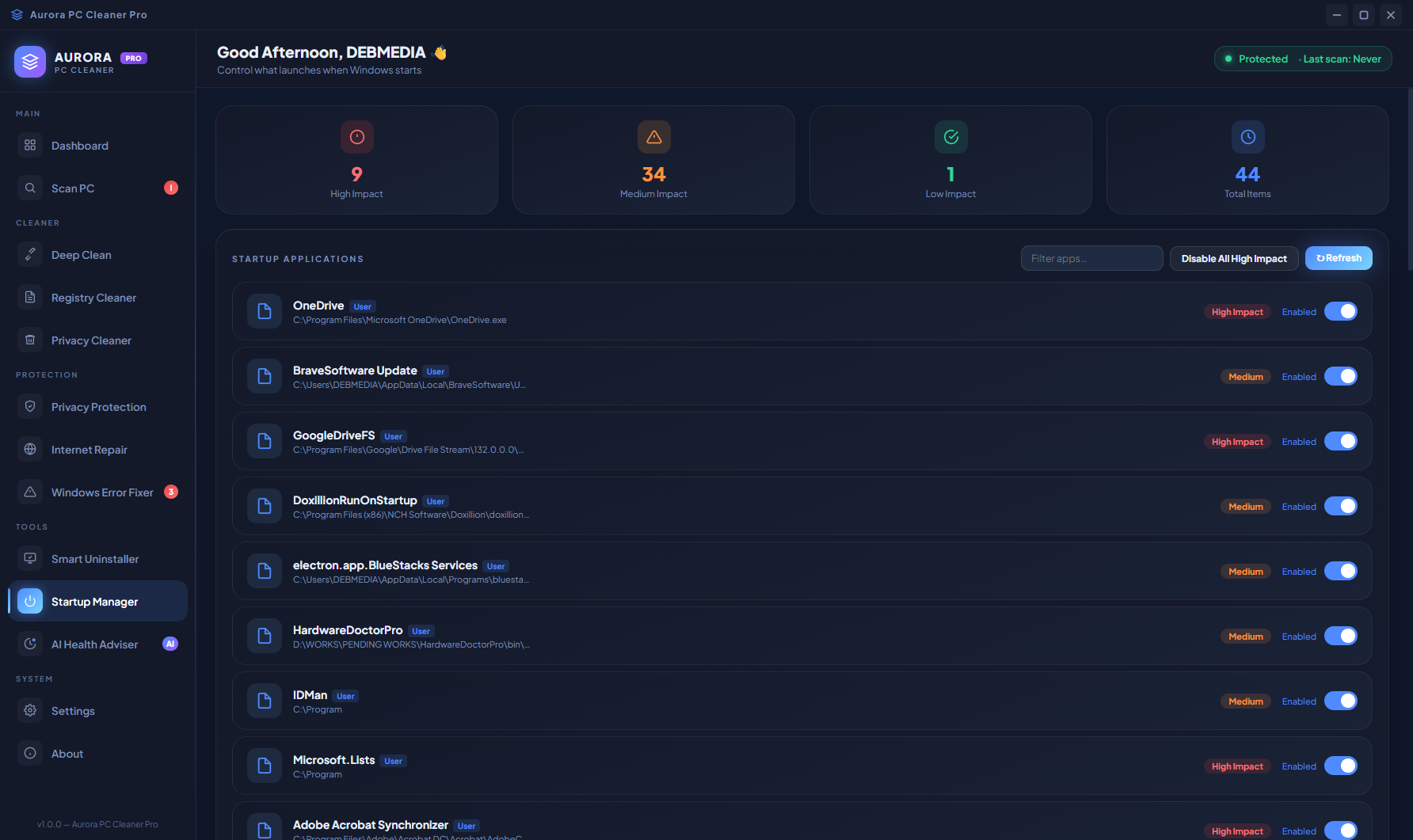Toggle IDMan startup switch off
1413x840 pixels.
[x=1341, y=701]
